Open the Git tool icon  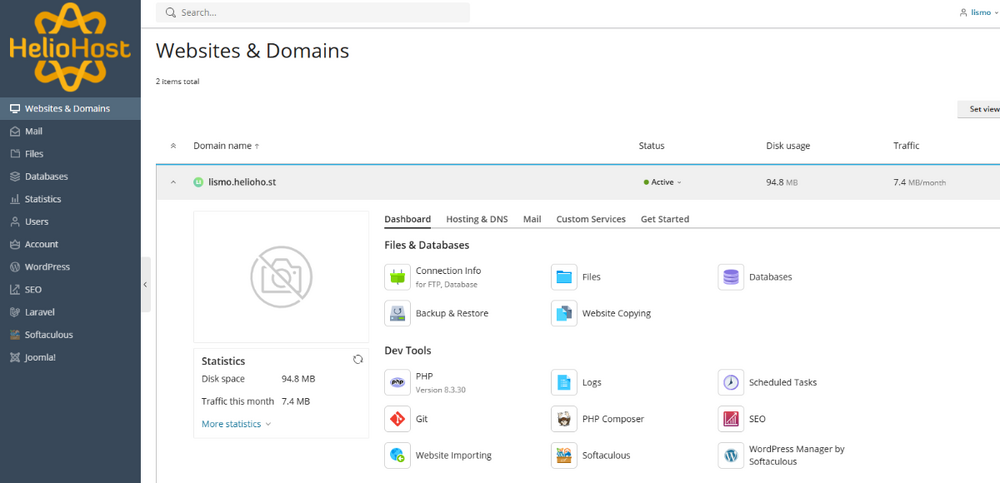coord(397,419)
